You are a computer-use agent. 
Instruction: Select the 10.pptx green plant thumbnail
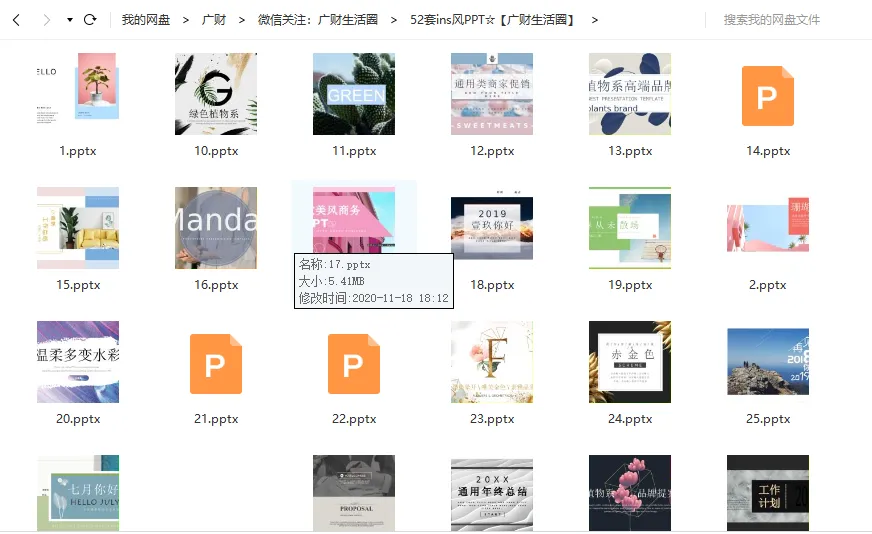tap(216, 94)
